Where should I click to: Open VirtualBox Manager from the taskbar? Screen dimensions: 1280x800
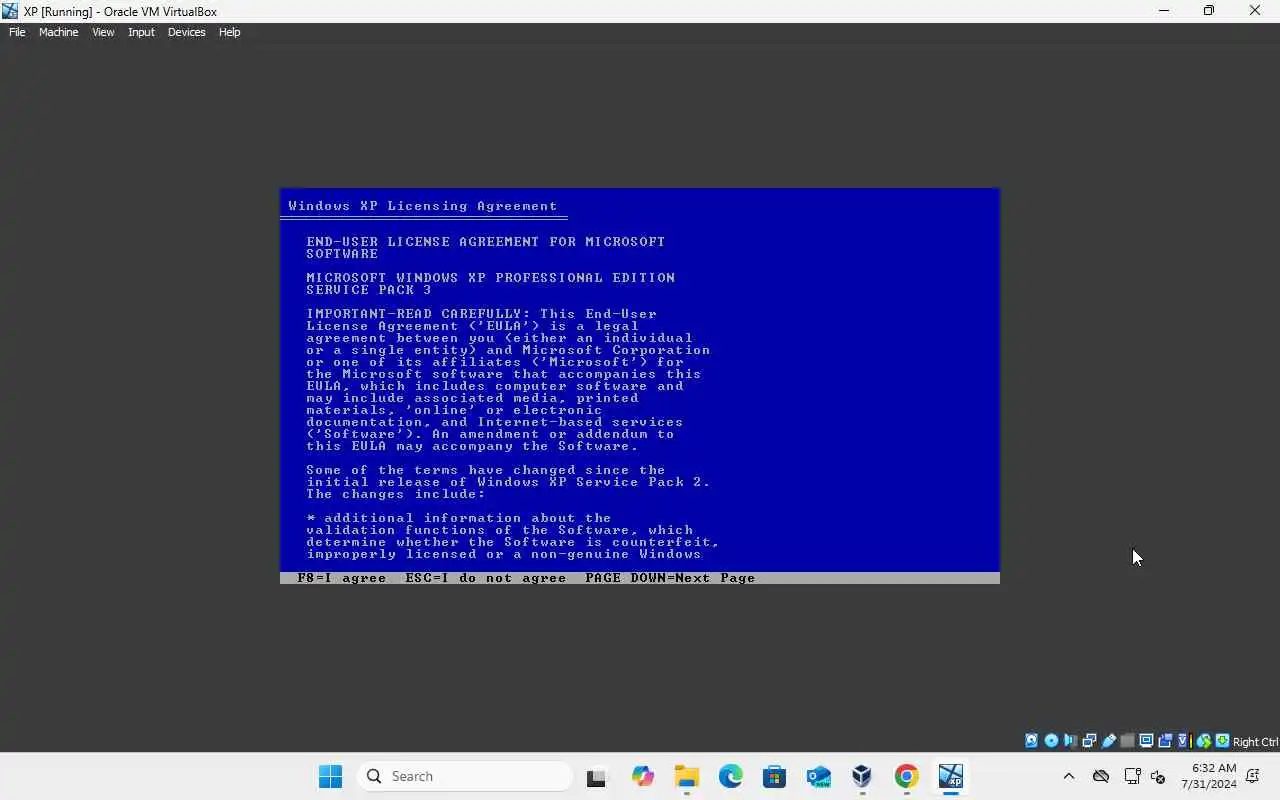point(862,776)
